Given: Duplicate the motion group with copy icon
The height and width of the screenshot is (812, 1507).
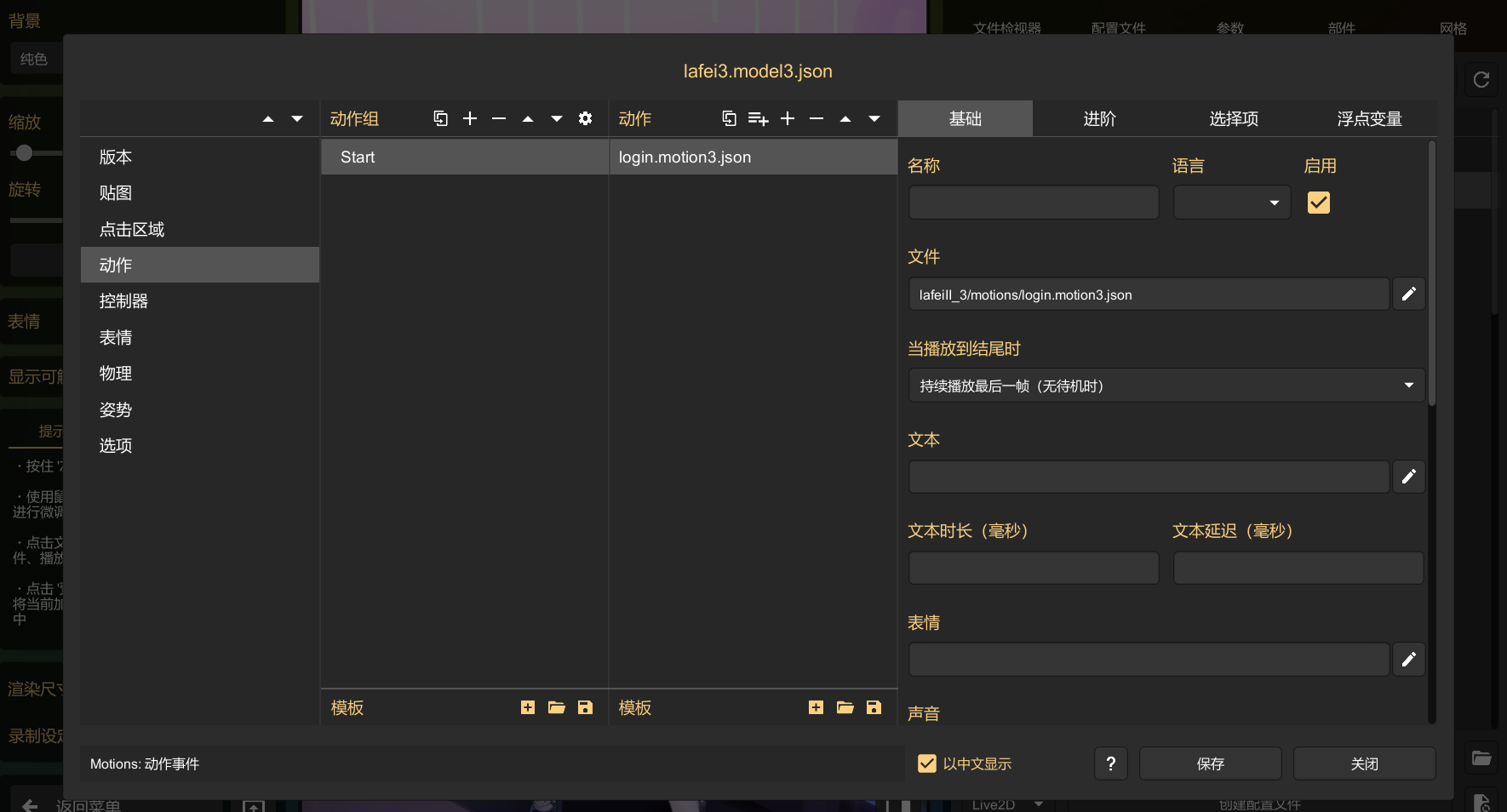Looking at the screenshot, I should pos(440,118).
